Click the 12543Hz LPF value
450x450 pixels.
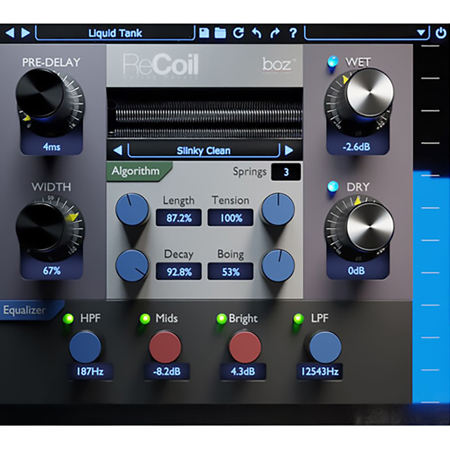tap(320, 371)
